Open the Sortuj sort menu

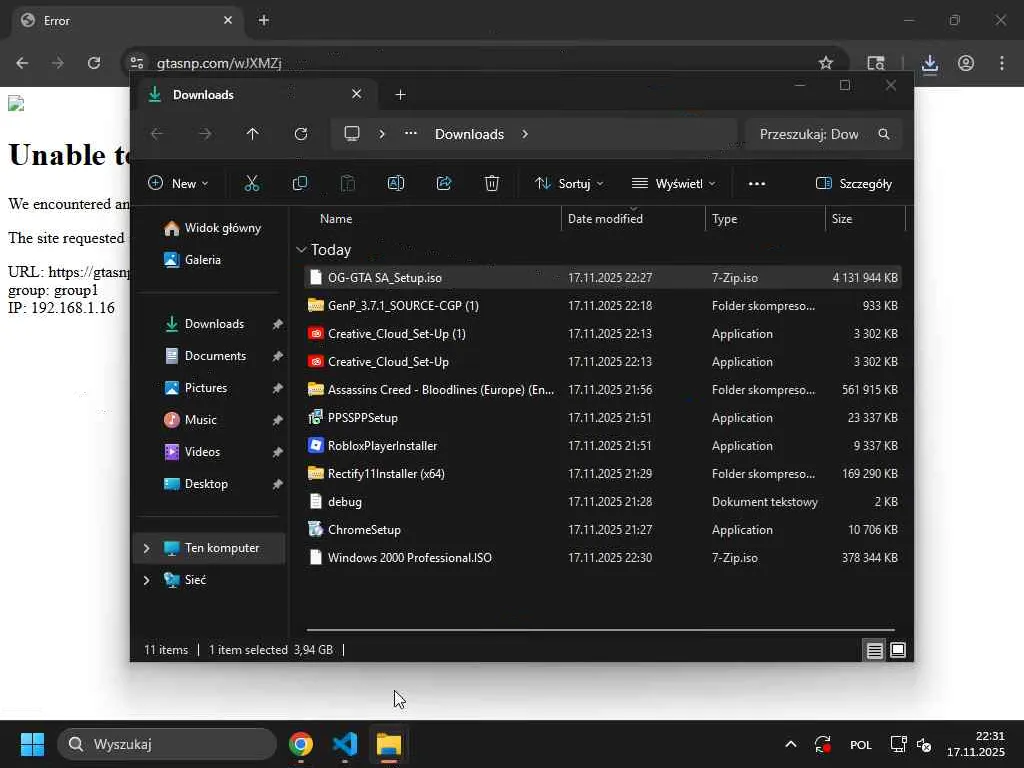coord(569,183)
